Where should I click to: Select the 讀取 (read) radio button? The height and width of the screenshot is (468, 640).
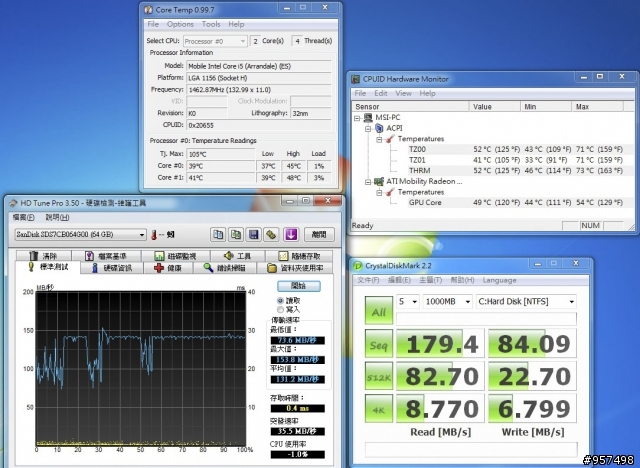[x=280, y=300]
